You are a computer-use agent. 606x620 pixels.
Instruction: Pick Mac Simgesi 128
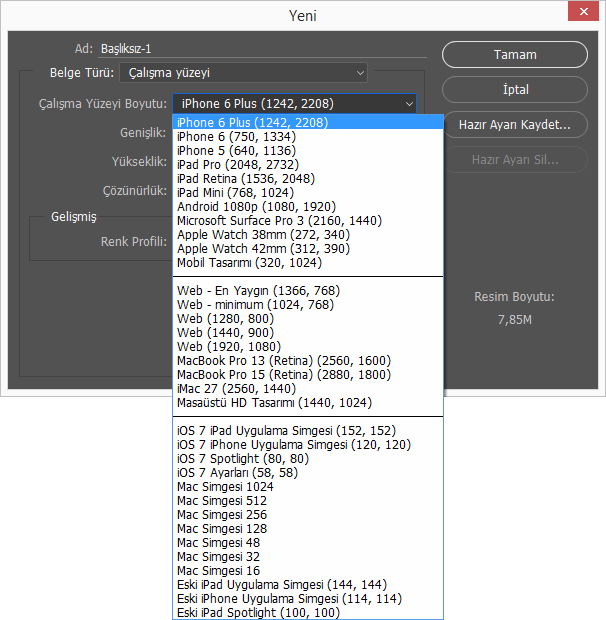308,529
